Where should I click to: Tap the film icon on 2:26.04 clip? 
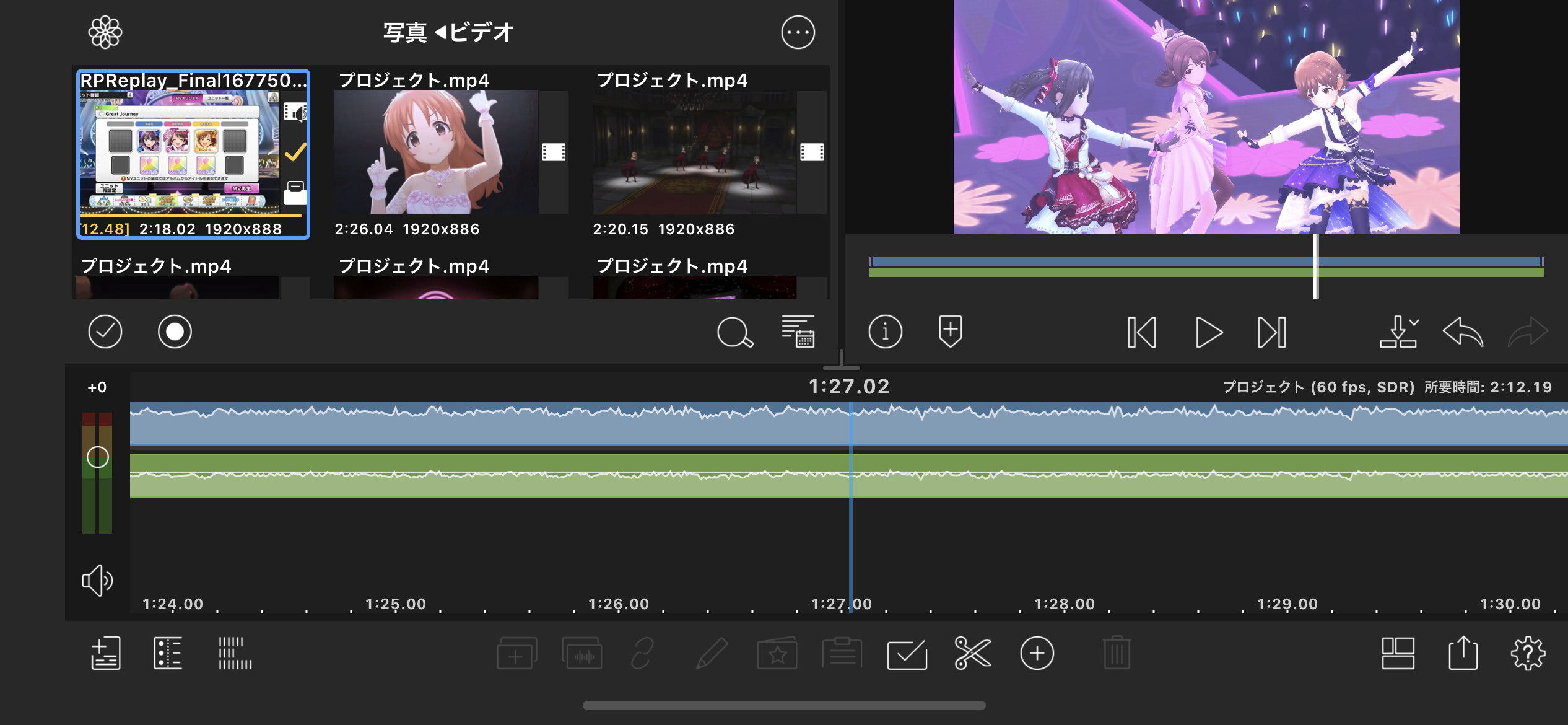[x=554, y=152]
